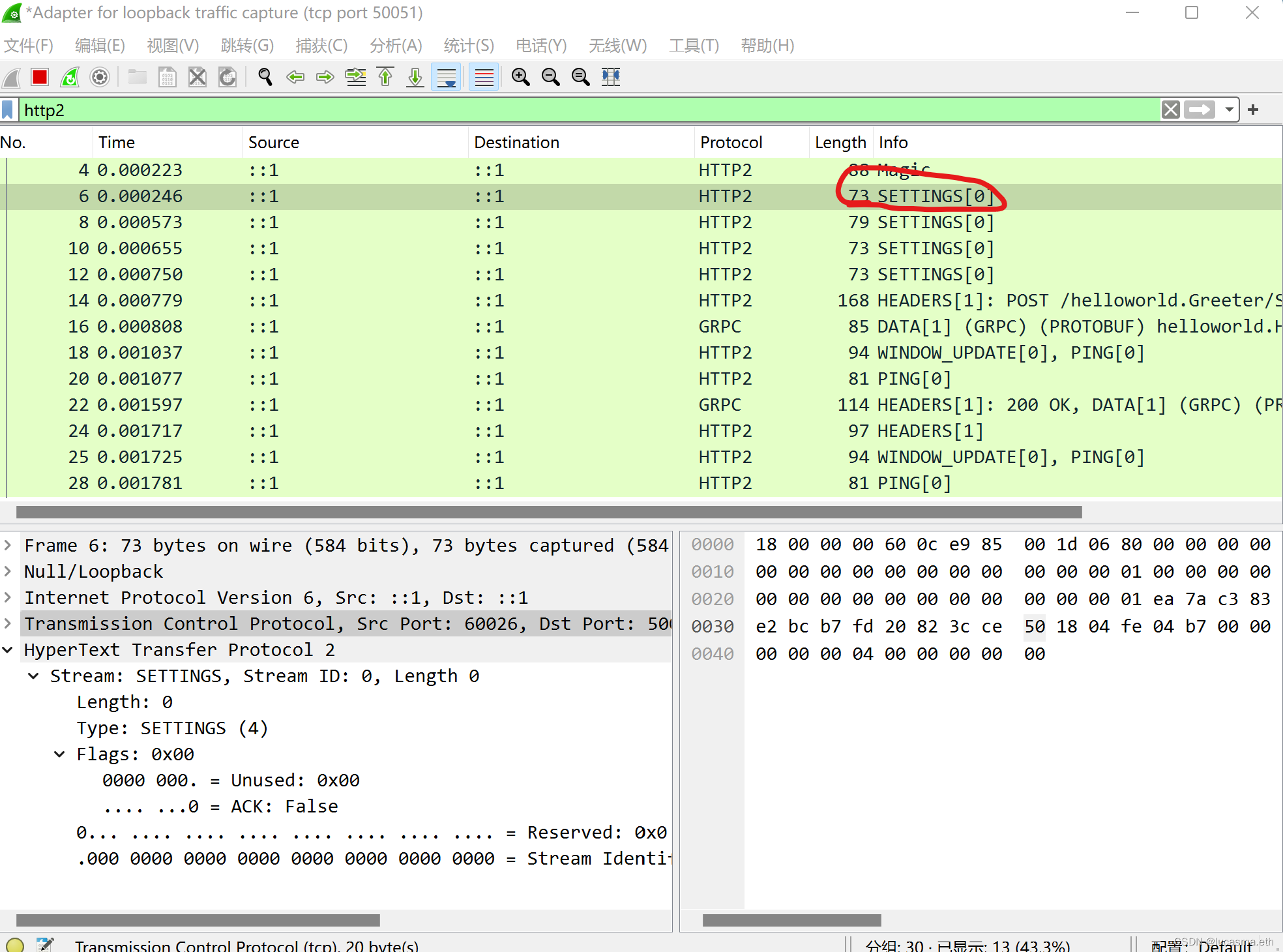
Task: Click the display filter field containing http2
Action: 588,110
